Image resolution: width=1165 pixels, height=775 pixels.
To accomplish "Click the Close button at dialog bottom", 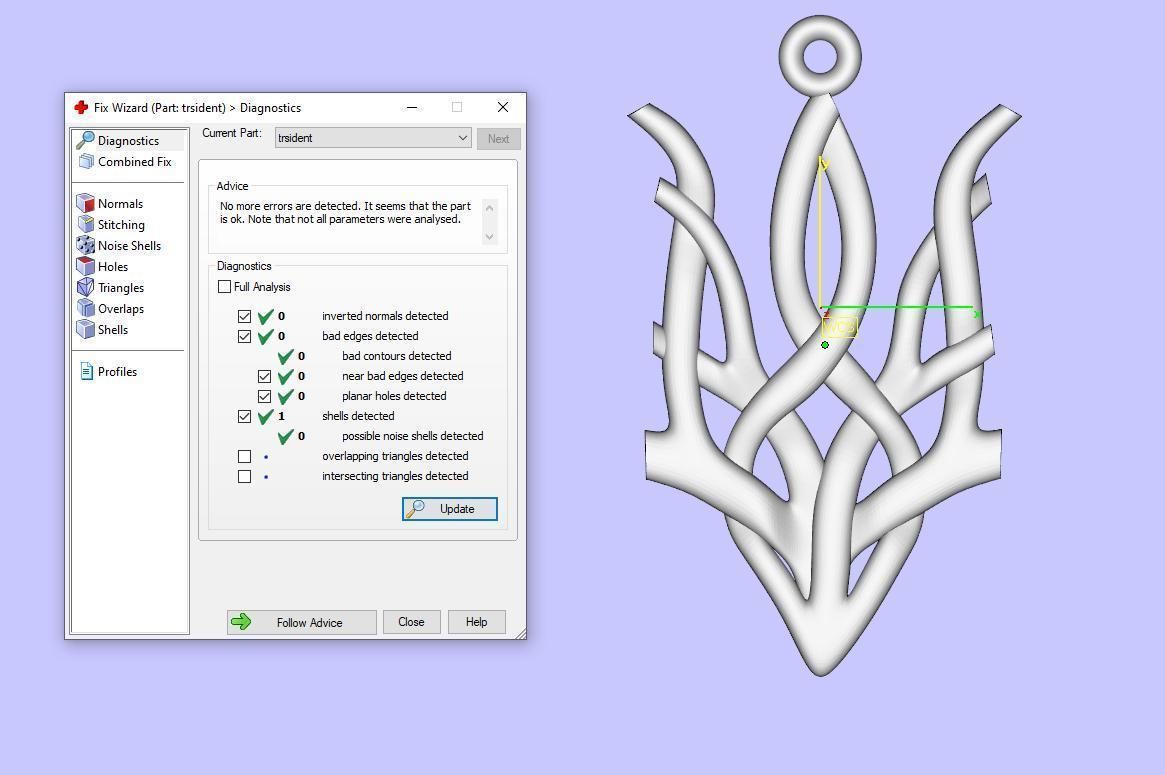I will coord(412,622).
